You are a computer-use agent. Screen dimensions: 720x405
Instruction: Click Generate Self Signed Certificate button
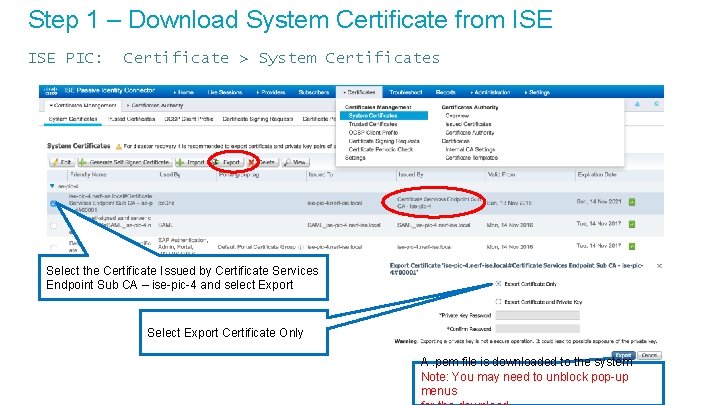coord(124,162)
